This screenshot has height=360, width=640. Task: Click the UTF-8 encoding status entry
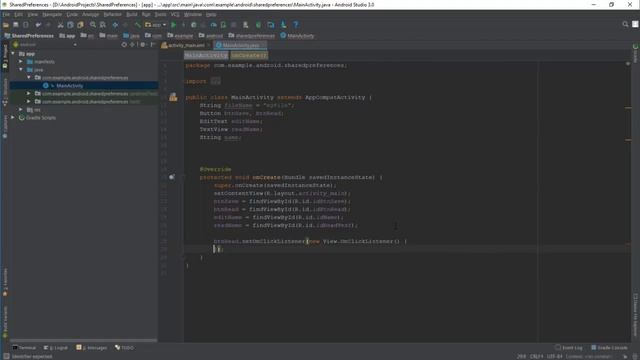554,356
